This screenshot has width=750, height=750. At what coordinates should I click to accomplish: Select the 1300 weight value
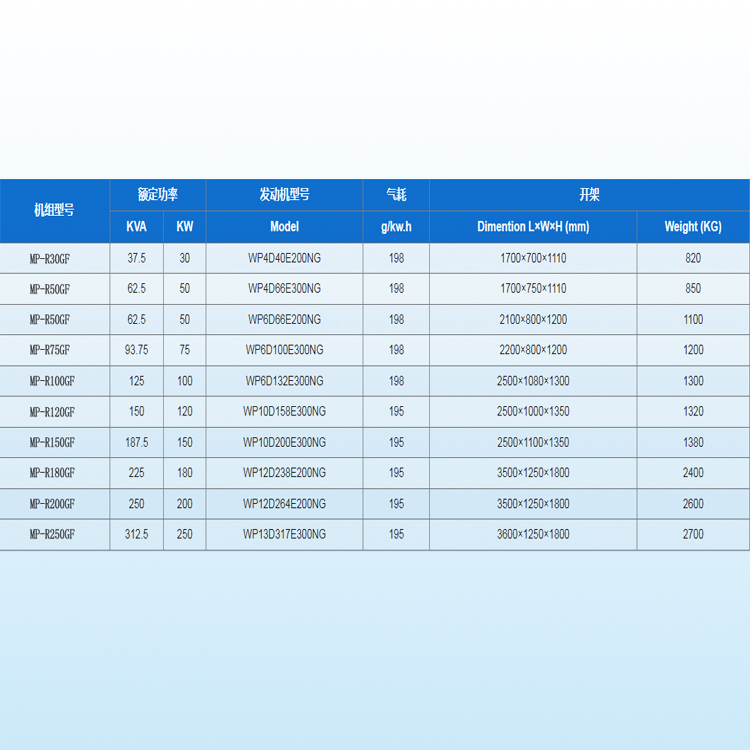pos(693,381)
